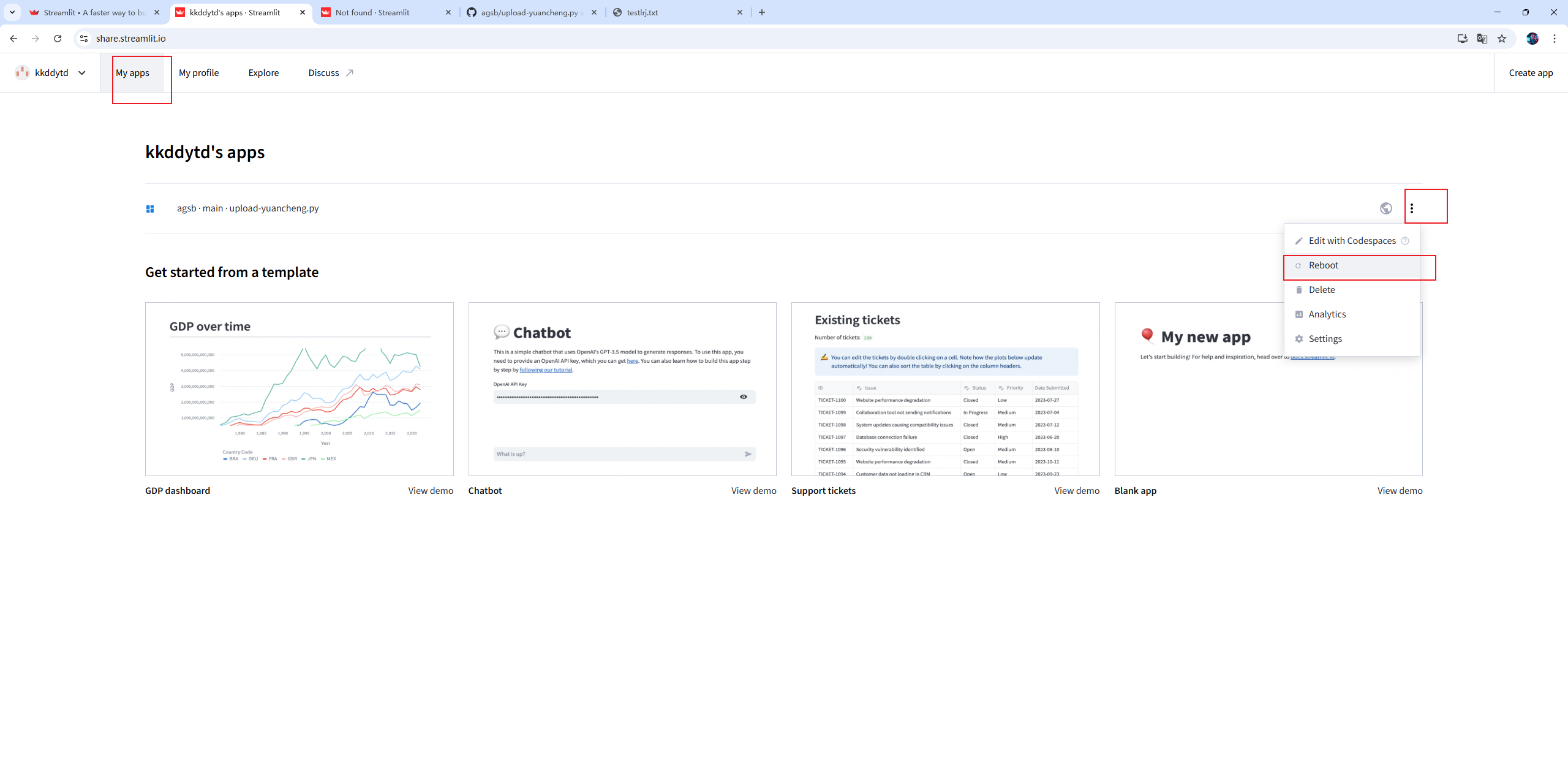Open Analytics from the app menu

(1352, 314)
